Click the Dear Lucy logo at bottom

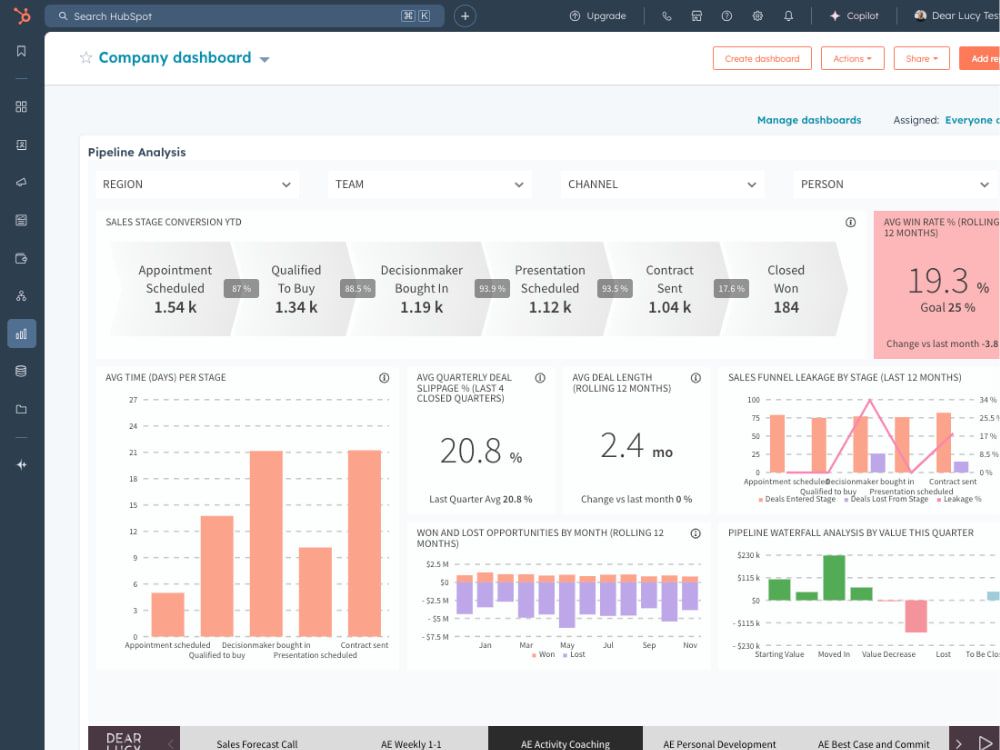(124, 740)
